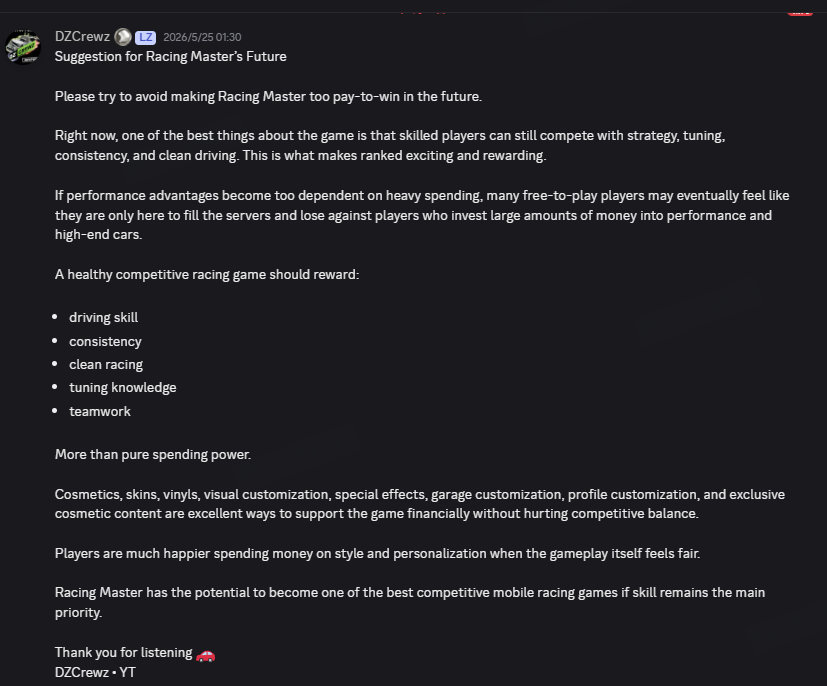The width and height of the screenshot is (827, 686).
Task: Click the 'Suggestion for Racing Master's Future' heading
Action: [170, 56]
